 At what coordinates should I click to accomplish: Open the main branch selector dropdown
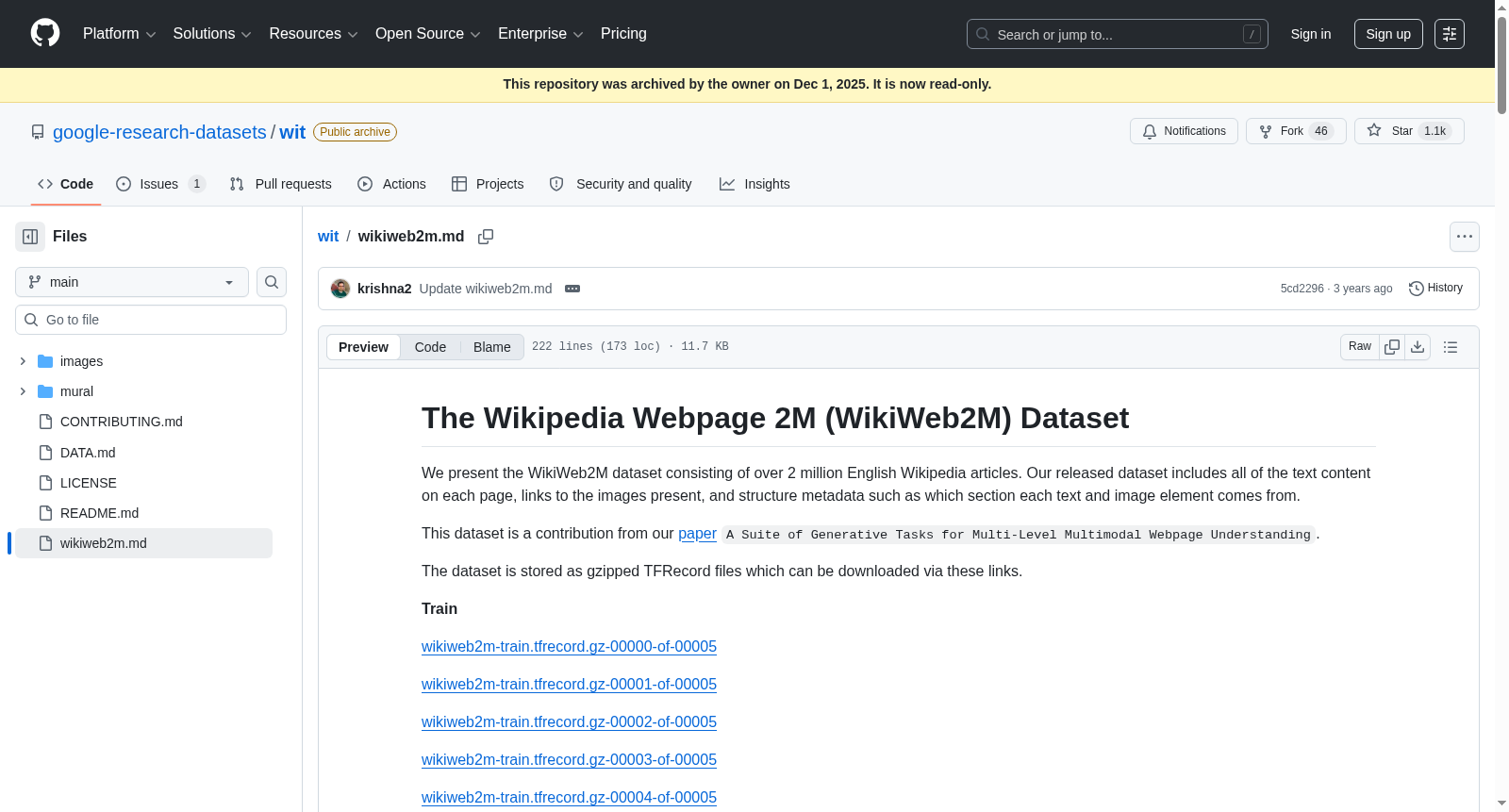132,282
